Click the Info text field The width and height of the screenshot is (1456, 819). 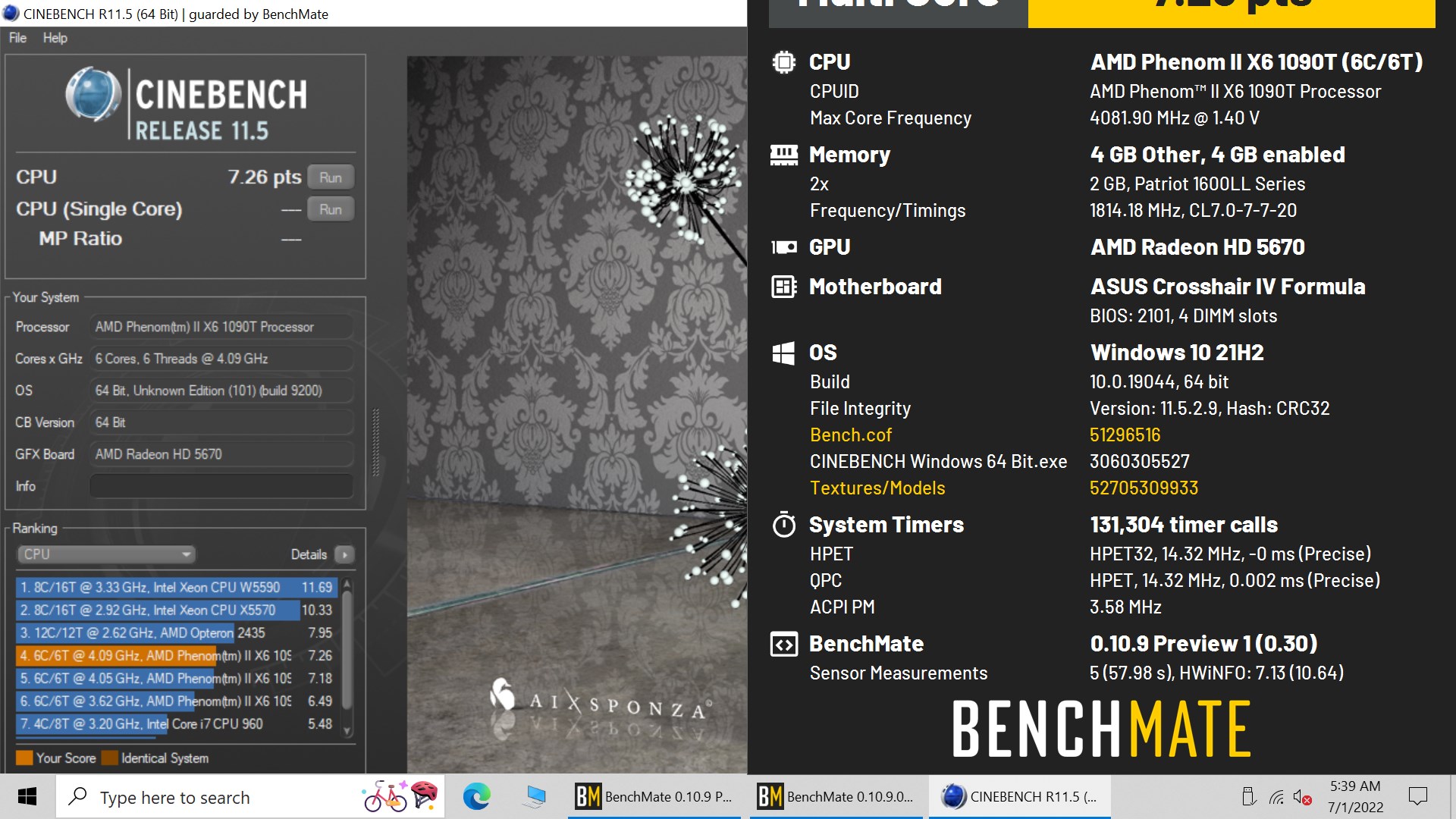(x=221, y=486)
